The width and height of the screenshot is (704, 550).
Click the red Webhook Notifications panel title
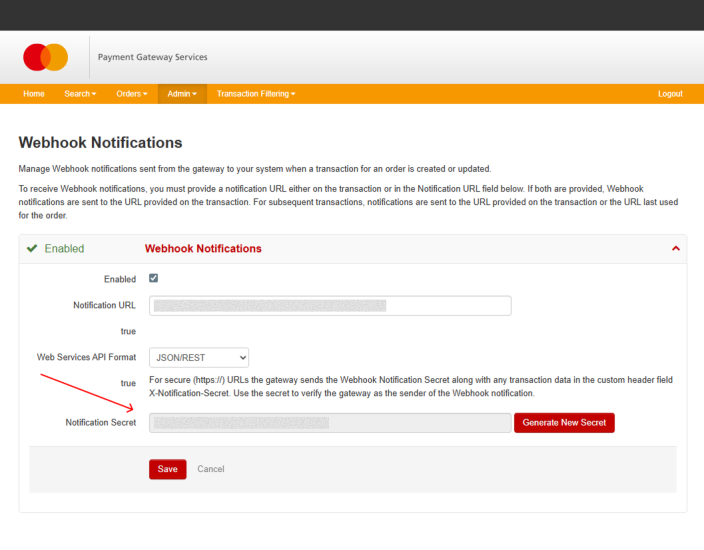tap(203, 248)
